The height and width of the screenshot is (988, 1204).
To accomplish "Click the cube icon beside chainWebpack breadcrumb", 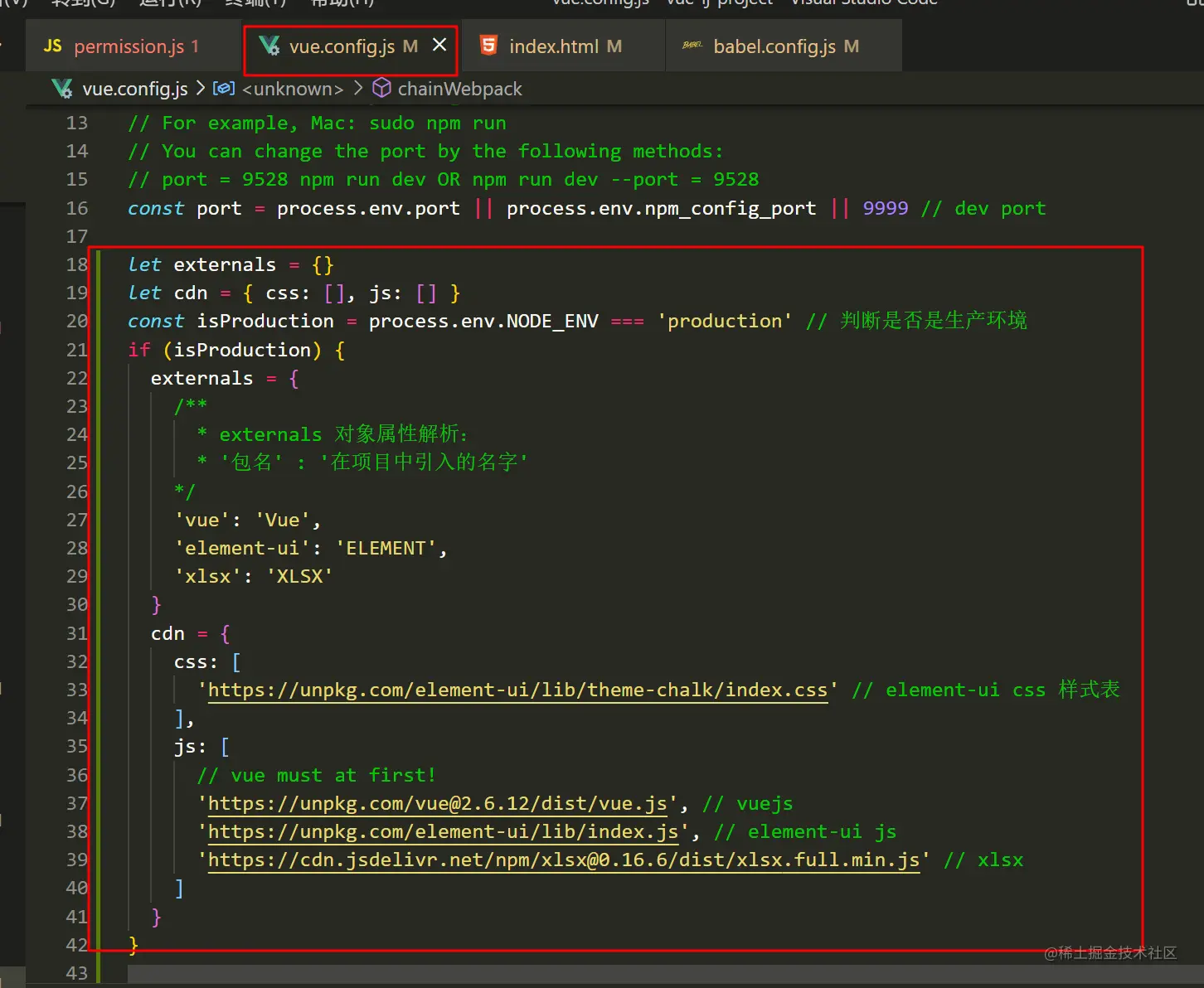I will click(x=381, y=88).
